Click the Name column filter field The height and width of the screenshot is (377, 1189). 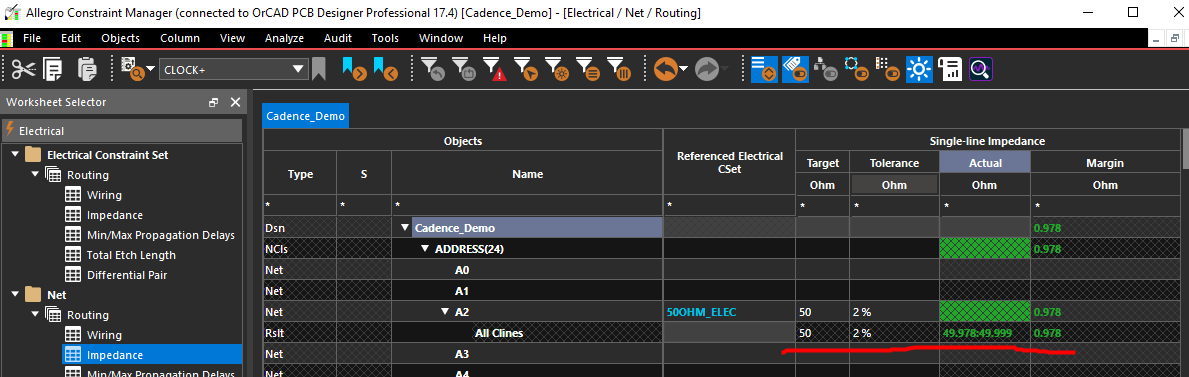[x=527, y=206]
